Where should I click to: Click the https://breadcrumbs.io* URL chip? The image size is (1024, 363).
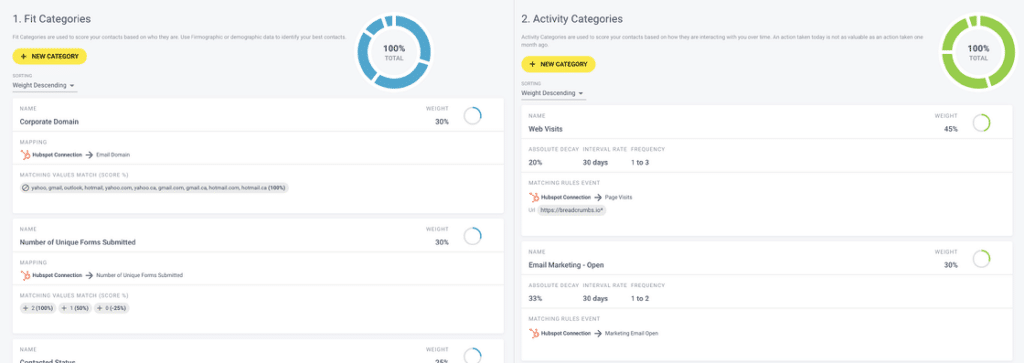[572, 211]
